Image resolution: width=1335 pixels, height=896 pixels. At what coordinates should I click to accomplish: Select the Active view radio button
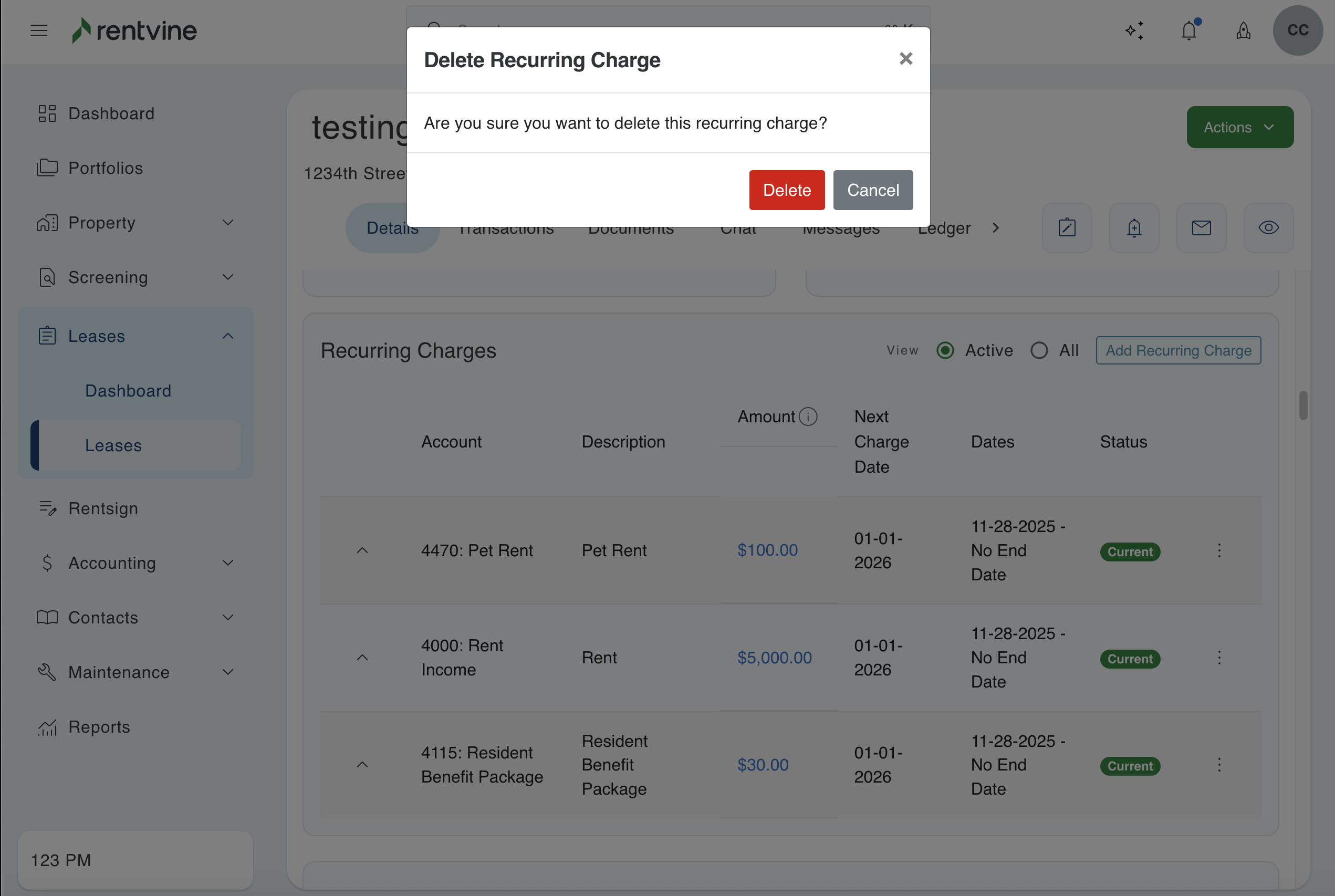pyautogui.click(x=945, y=350)
